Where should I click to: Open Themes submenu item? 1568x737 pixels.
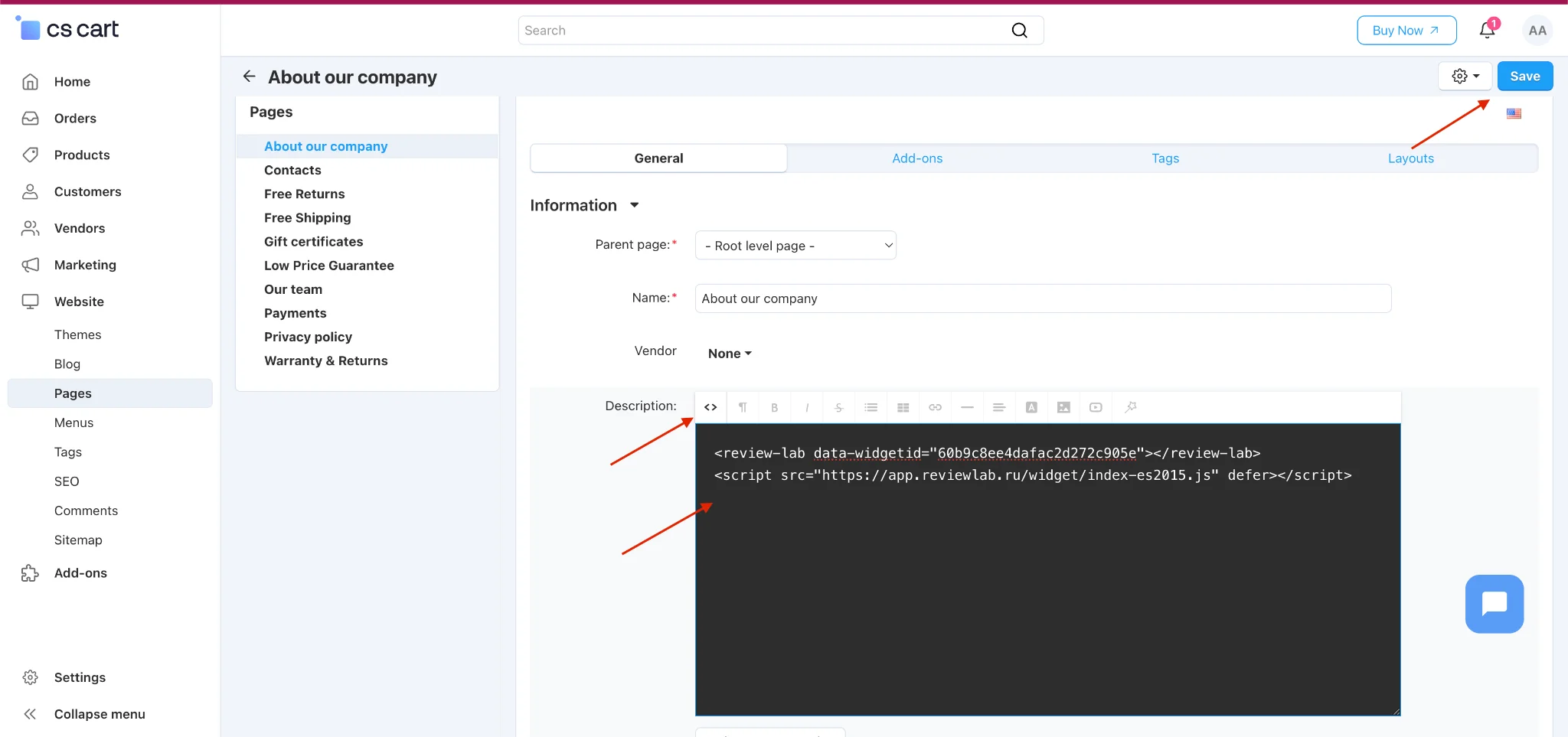(78, 334)
